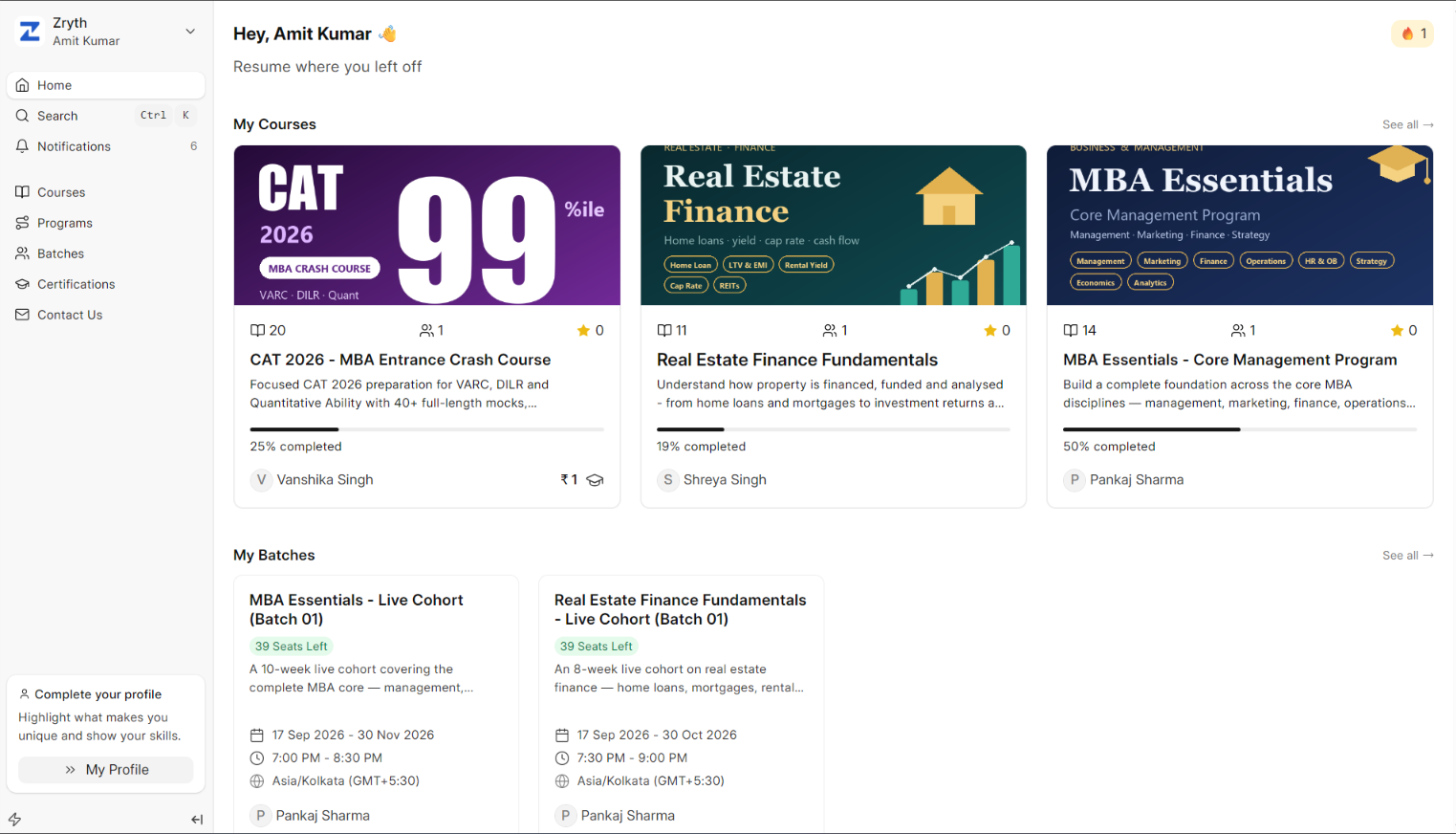Go to Programs in the sidebar
The image size is (1456, 834).
coord(106,223)
